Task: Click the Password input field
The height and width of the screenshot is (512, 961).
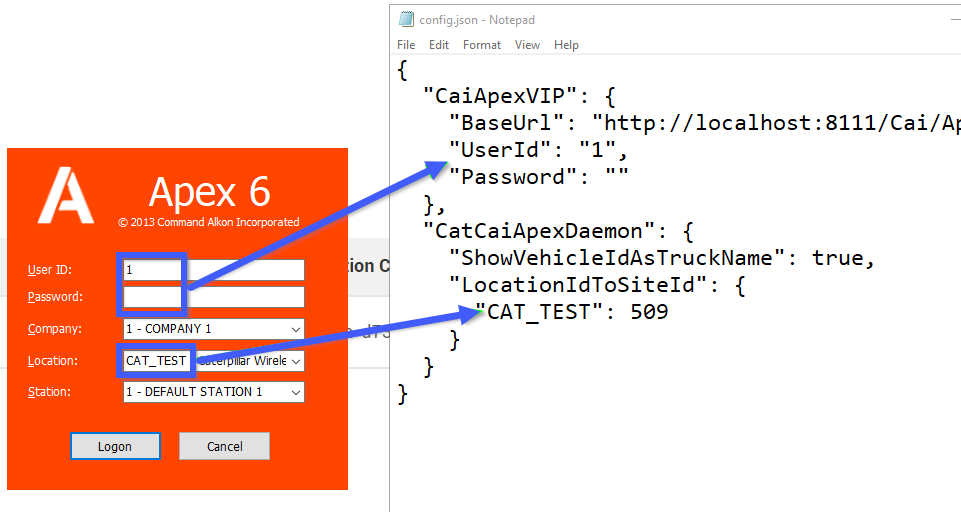Action: (x=214, y=297)
